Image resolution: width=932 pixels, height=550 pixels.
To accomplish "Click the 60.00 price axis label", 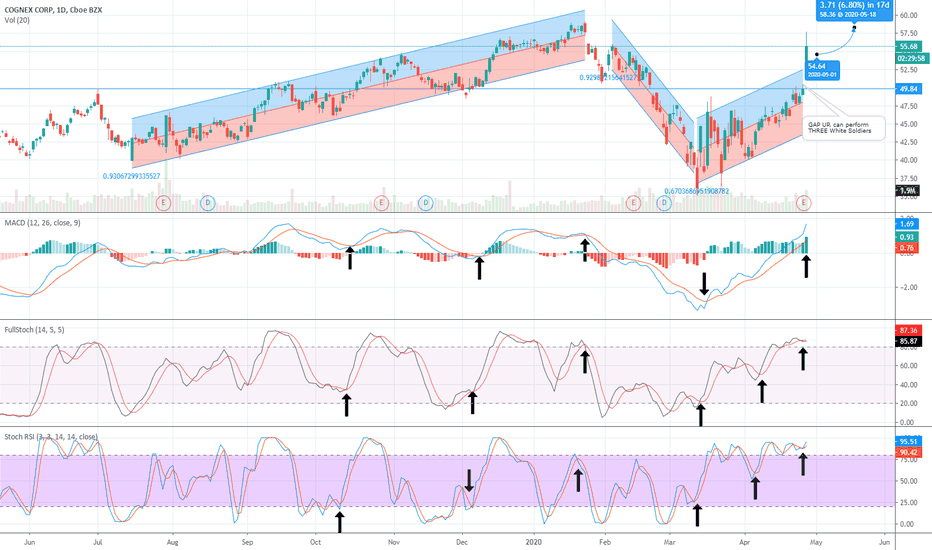I will tap(908, 15).
